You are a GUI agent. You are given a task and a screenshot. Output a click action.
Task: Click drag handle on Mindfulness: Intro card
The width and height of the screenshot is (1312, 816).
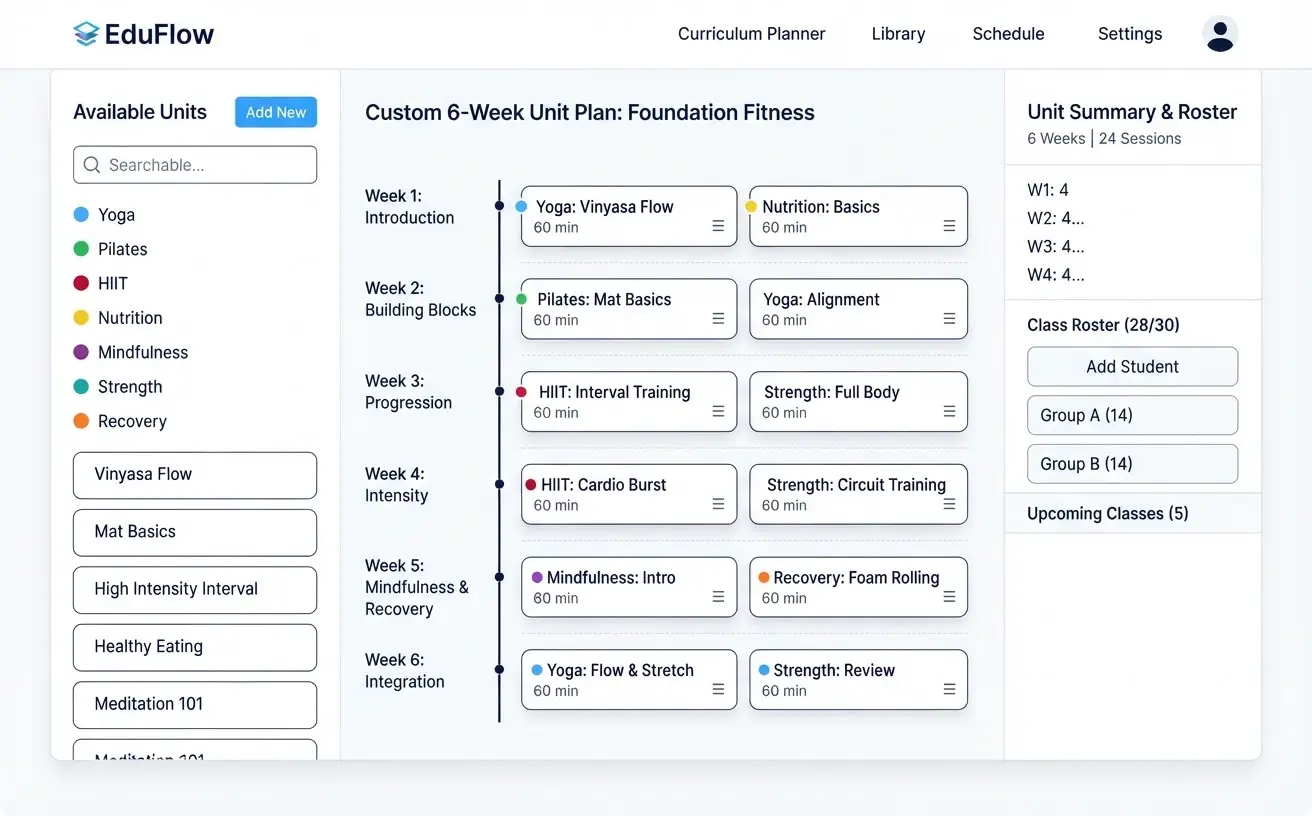[718, 597]
